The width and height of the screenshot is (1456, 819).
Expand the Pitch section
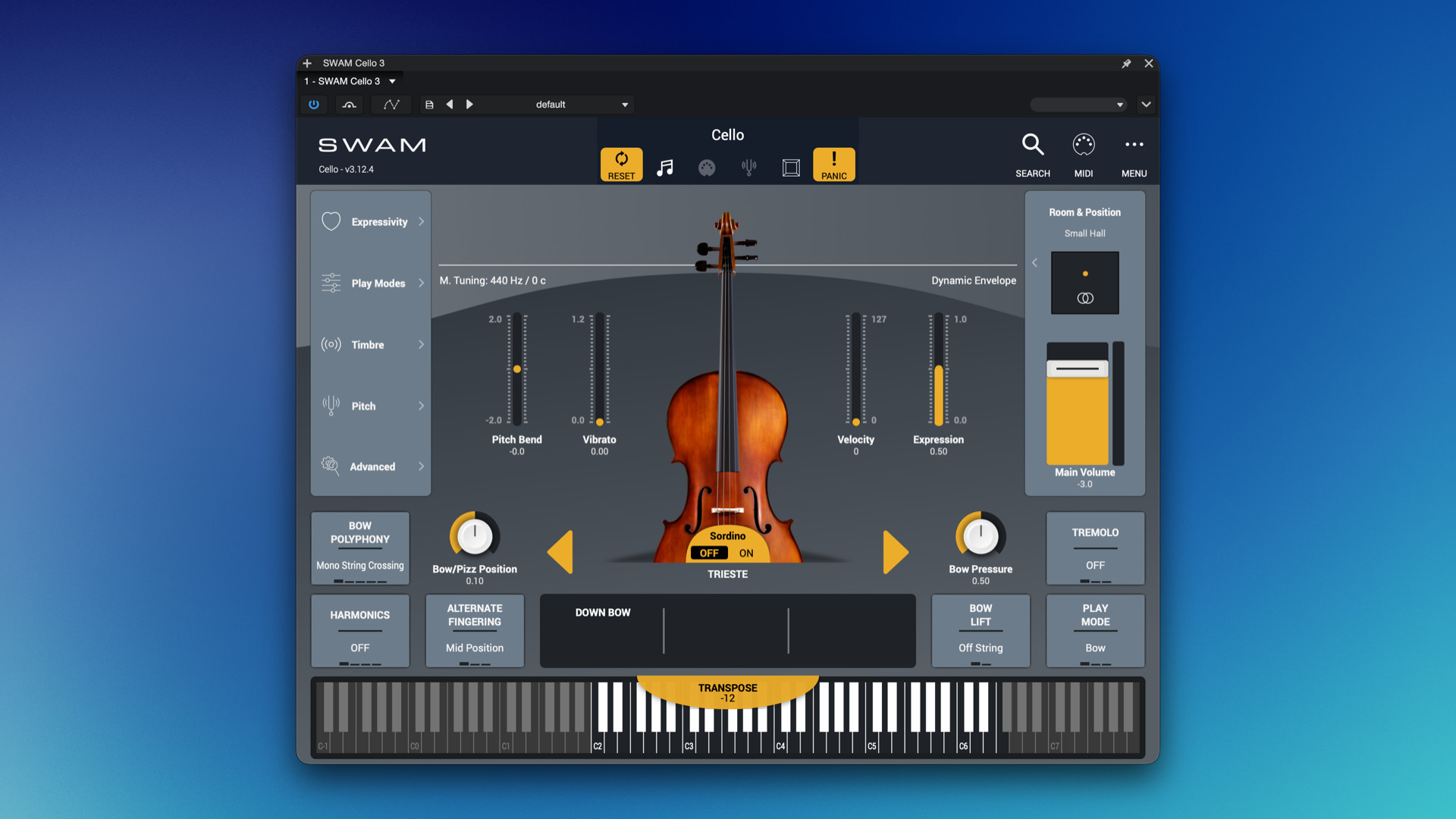[x=372, y=406]
